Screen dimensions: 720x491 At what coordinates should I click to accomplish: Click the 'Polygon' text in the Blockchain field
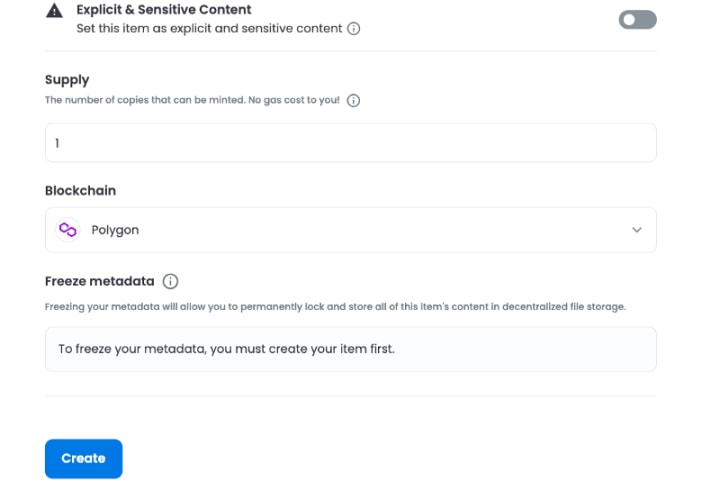click(x=115, y=230)
